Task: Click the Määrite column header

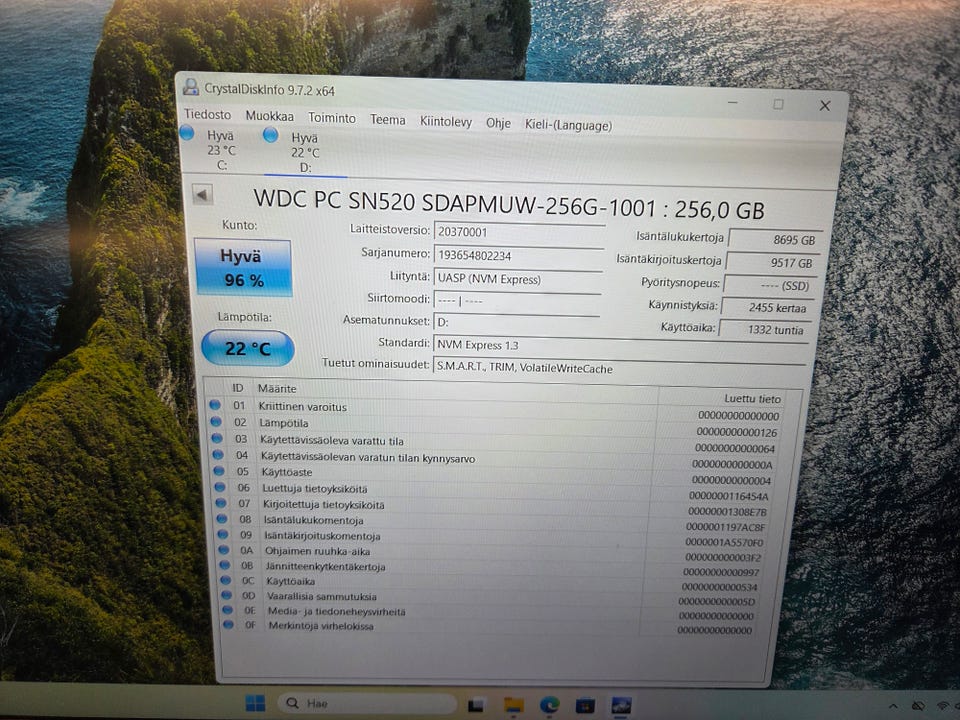Action: (x=276, y=388)
